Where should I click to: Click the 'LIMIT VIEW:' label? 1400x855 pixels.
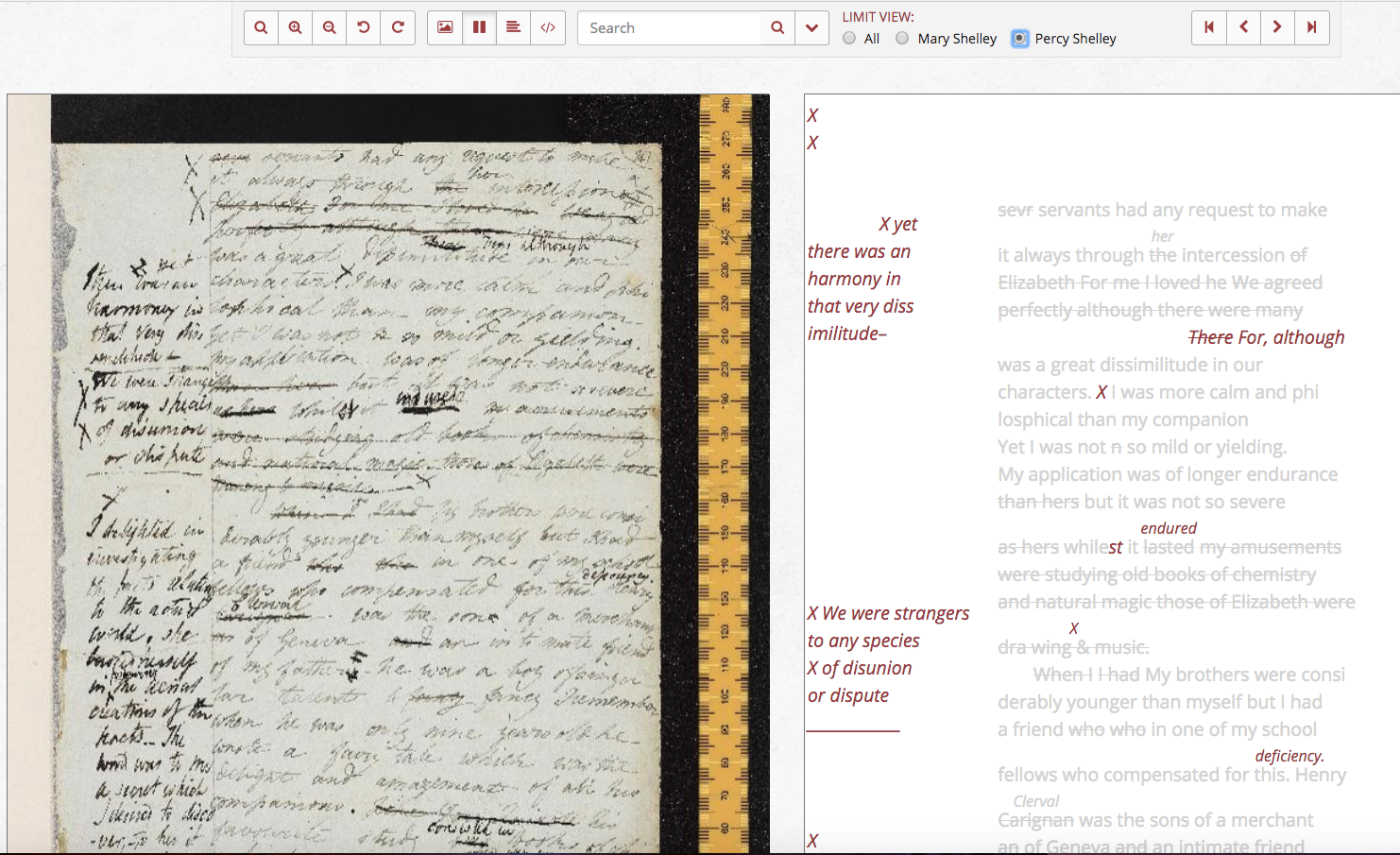coord(878,17)
